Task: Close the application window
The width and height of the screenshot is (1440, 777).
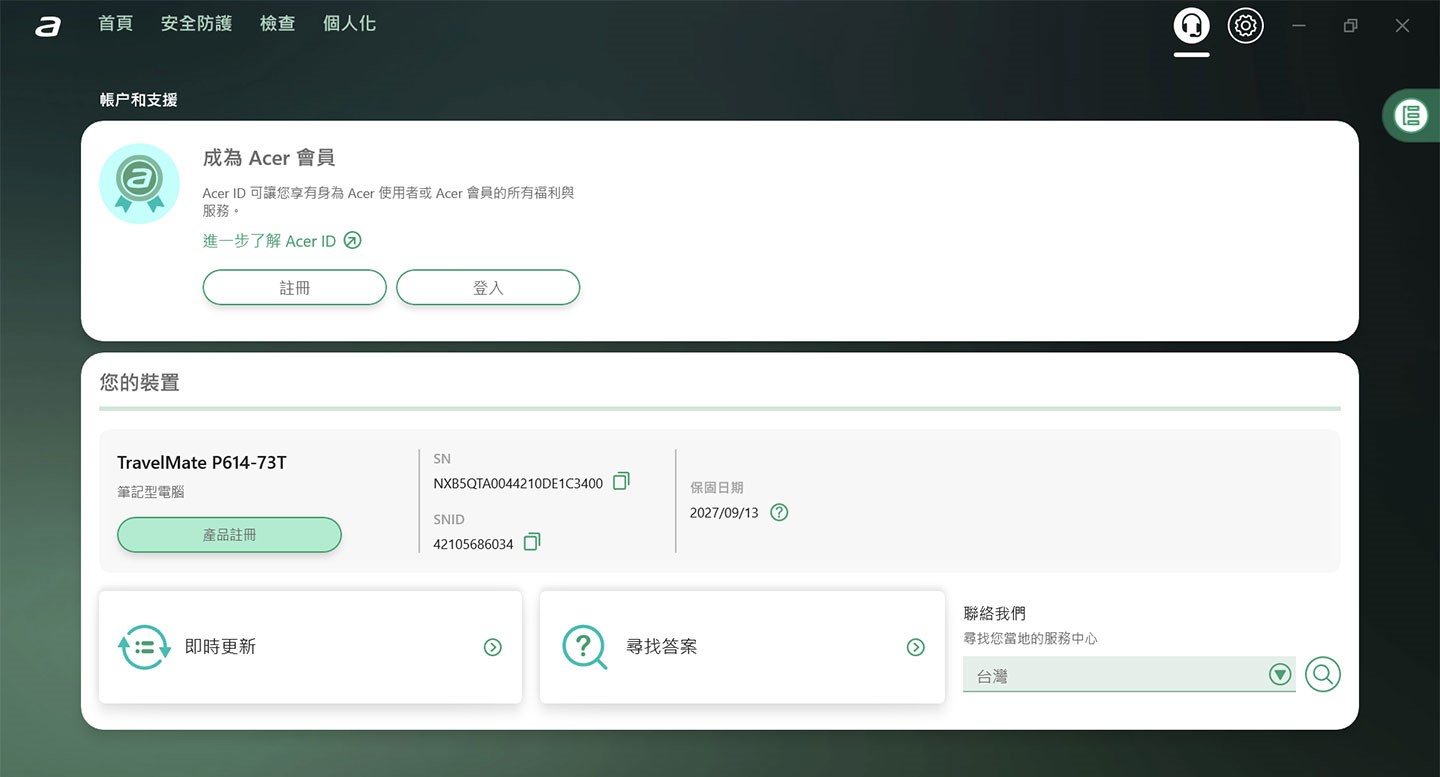Action: tap(1402, 26)
